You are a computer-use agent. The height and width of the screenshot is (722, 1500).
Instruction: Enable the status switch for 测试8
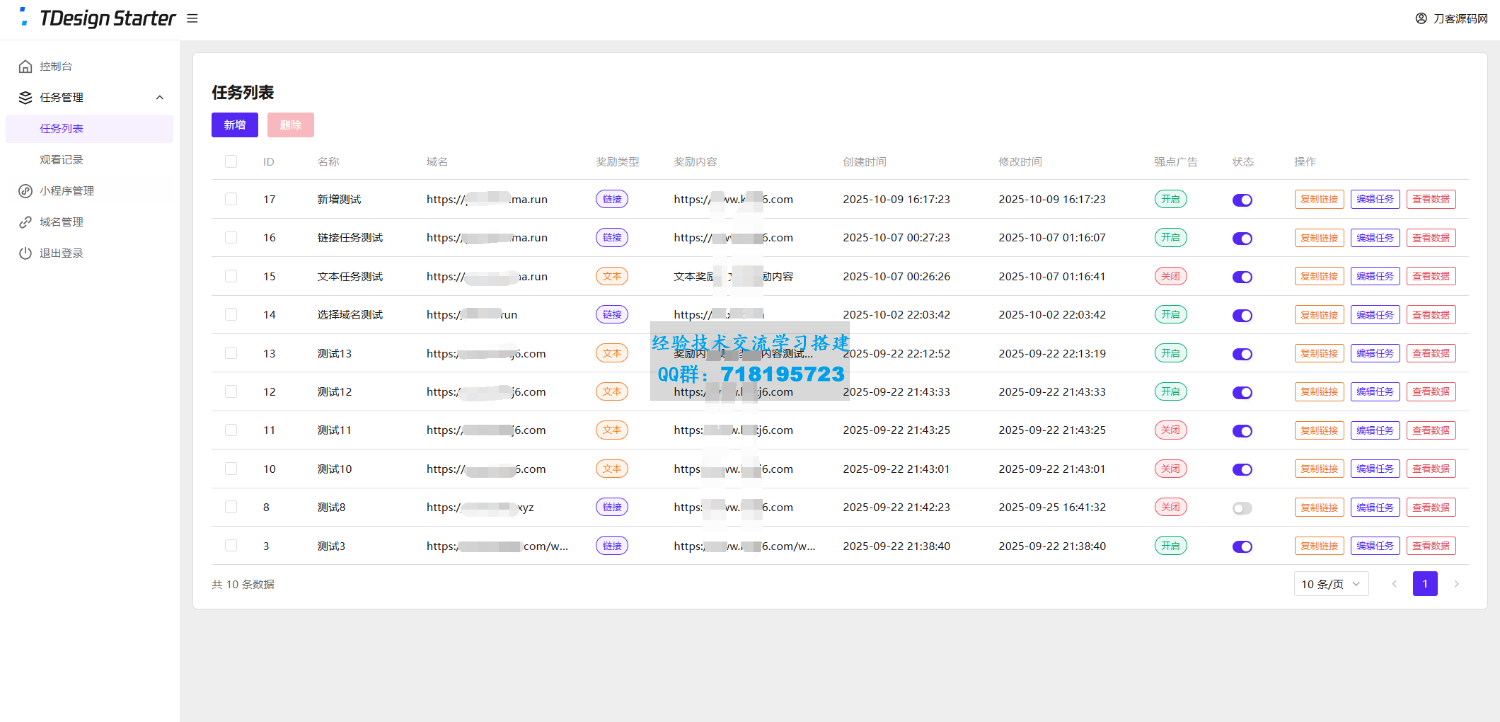point(1242,508)
